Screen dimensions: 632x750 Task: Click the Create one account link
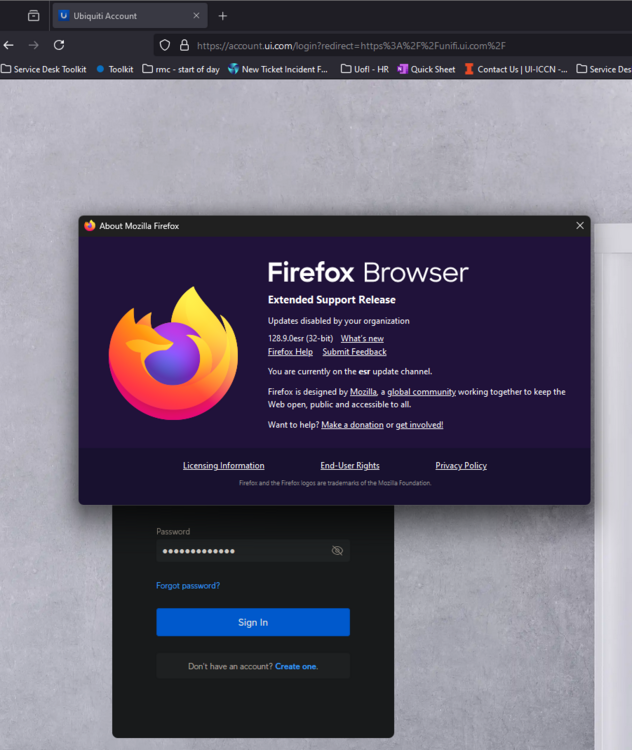click(296, 666)
